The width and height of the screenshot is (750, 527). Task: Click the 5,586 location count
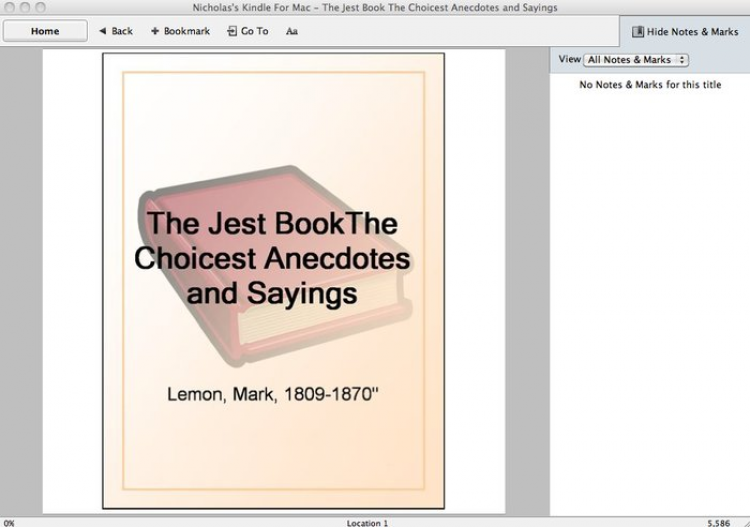(718, 523)
